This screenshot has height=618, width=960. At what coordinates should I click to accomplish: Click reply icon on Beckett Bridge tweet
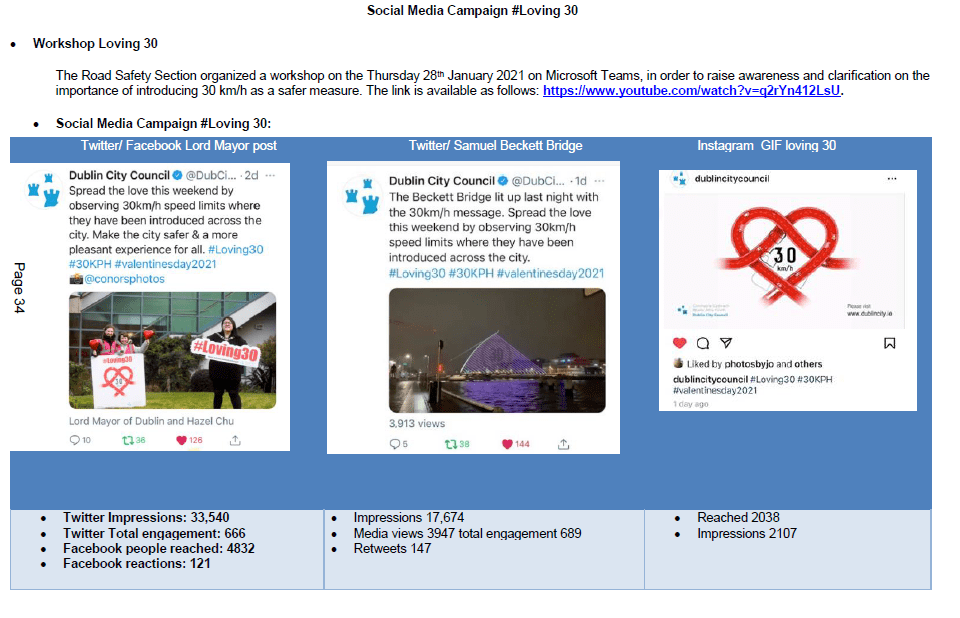tap(394, 444)
